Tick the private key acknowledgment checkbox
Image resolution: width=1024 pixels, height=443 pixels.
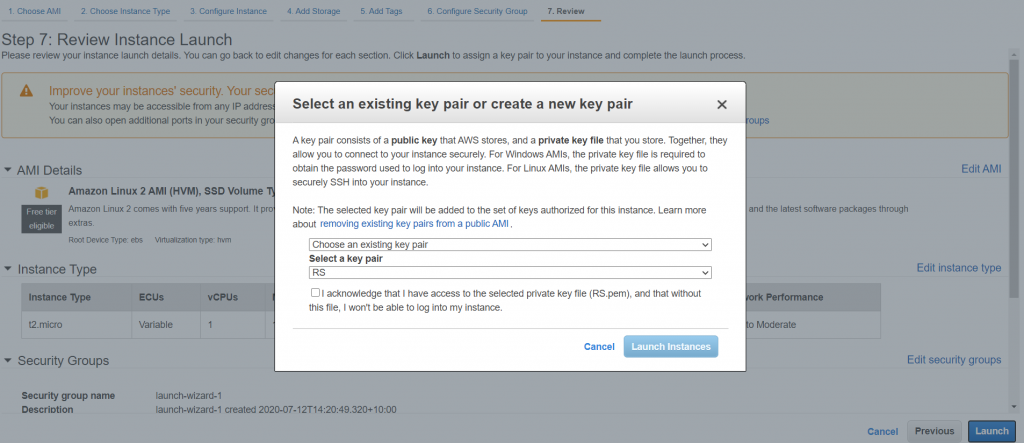coord(316,293)
